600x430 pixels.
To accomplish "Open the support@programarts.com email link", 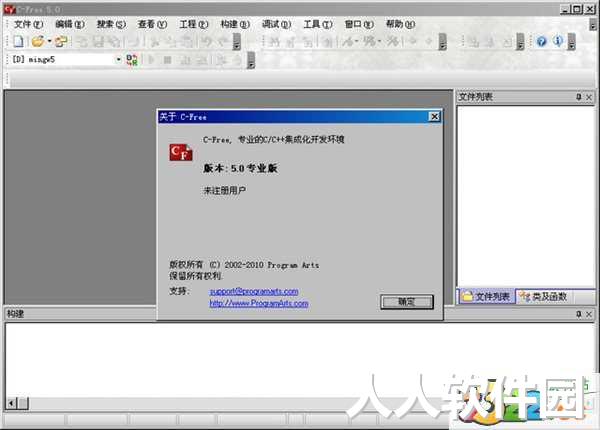I will pyautogui.click(x=254, y=292).
